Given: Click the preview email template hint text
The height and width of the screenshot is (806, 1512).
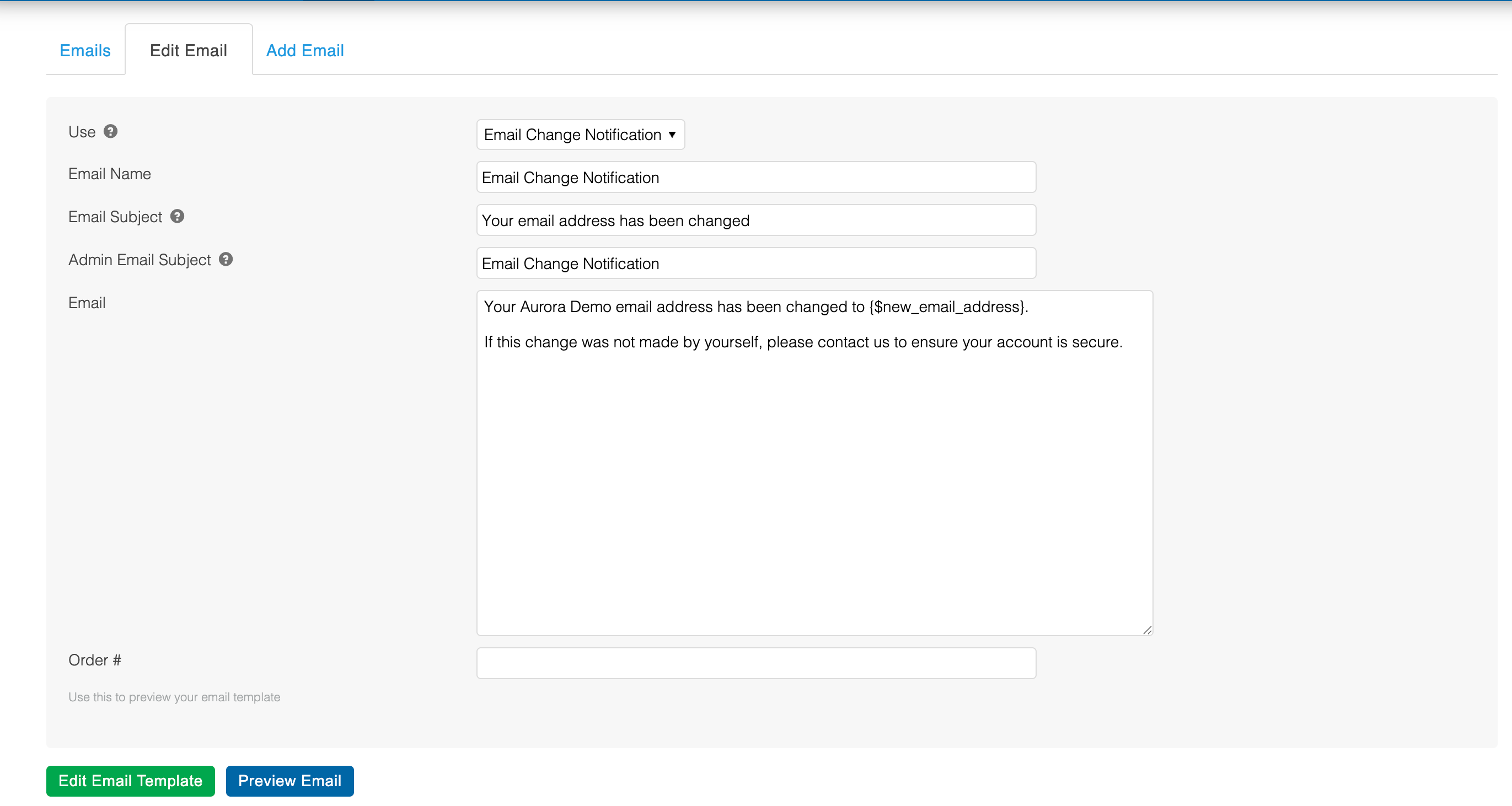Looking at the screenshot, I should coord(174,697).
